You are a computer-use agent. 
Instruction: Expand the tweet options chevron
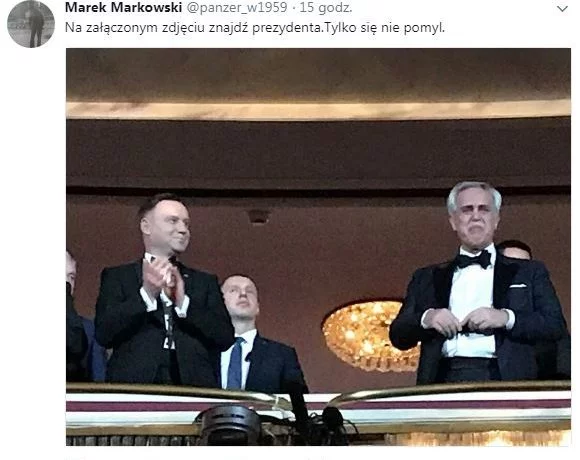pyautogui.click(x=562, y=9)
